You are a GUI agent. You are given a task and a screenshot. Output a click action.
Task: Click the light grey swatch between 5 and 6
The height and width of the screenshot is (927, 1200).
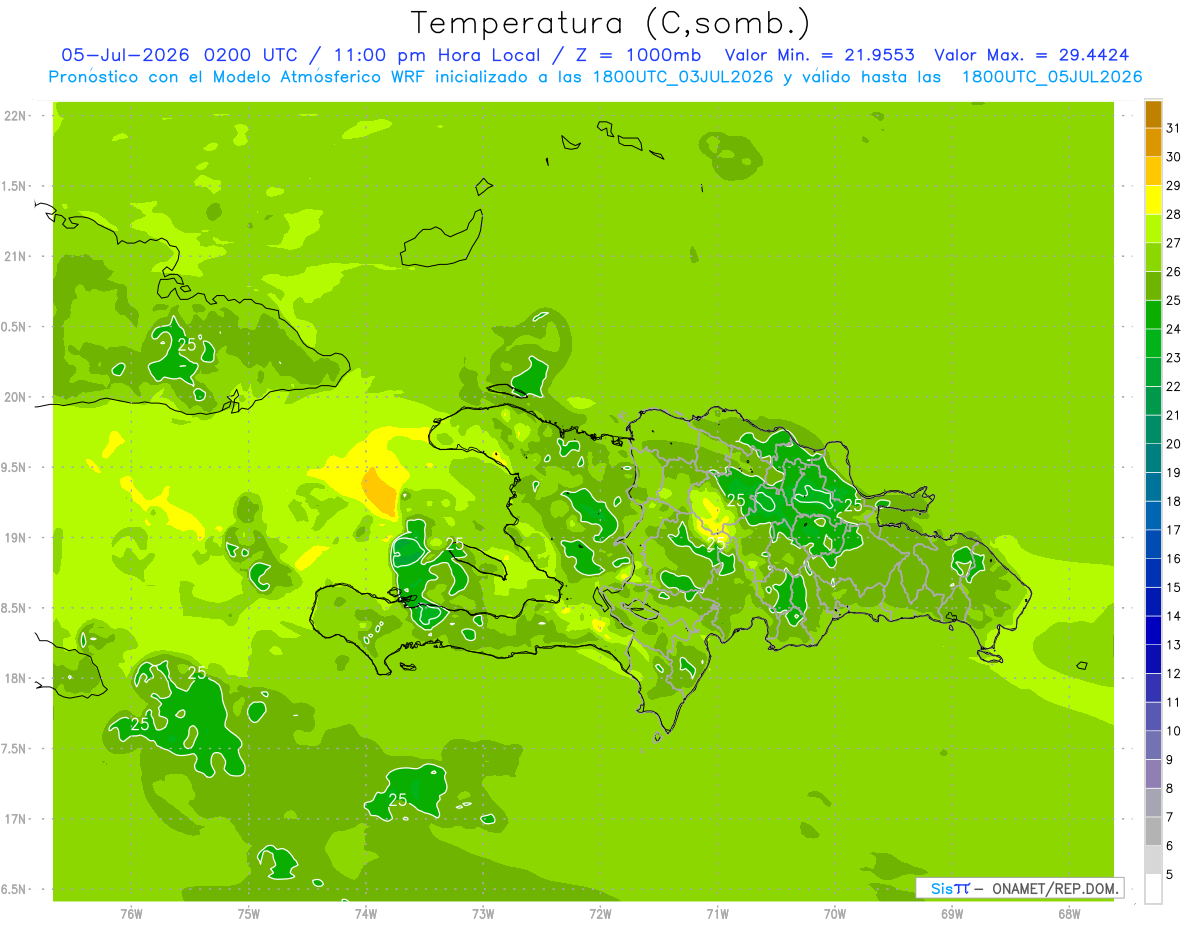(x=1153, y=860)
